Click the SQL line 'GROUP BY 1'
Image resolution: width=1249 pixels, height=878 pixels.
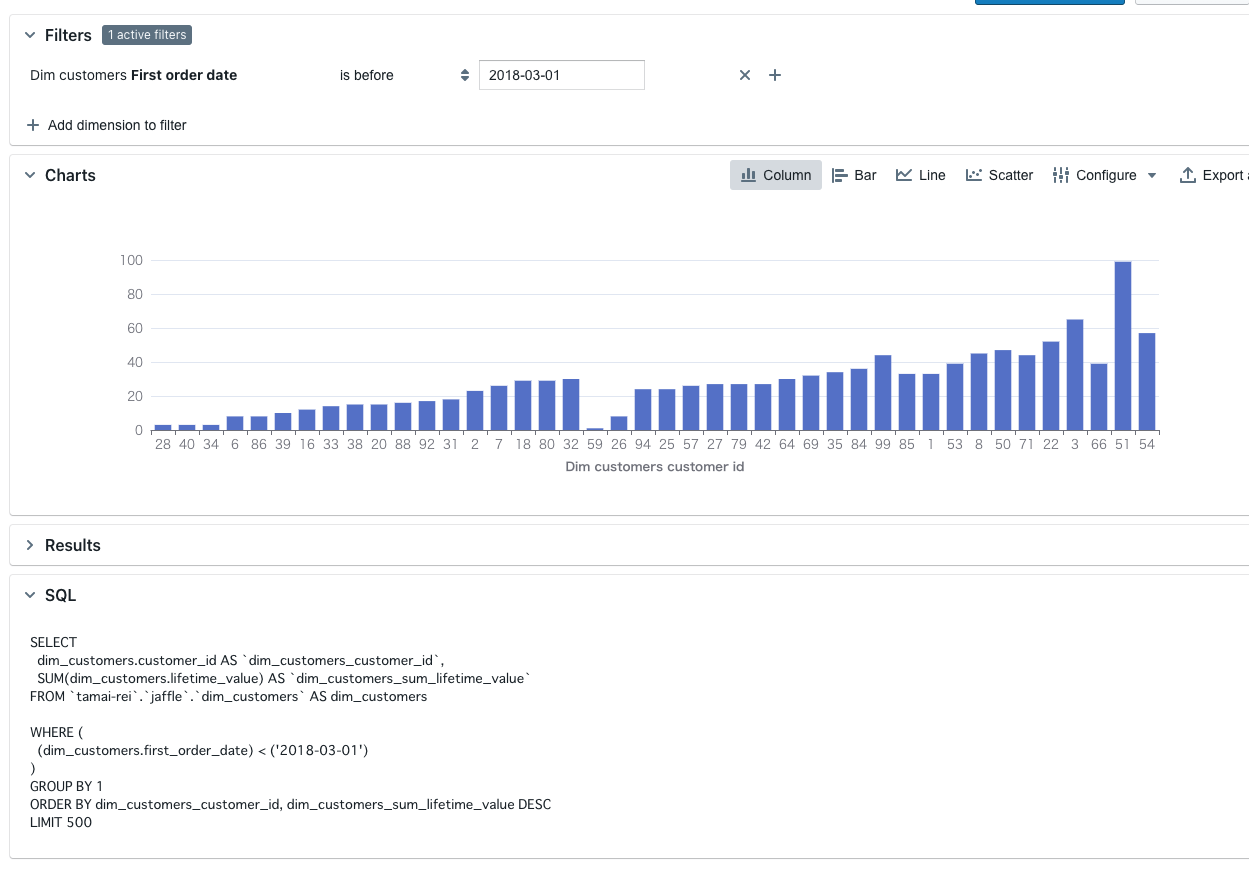[66, 786]
